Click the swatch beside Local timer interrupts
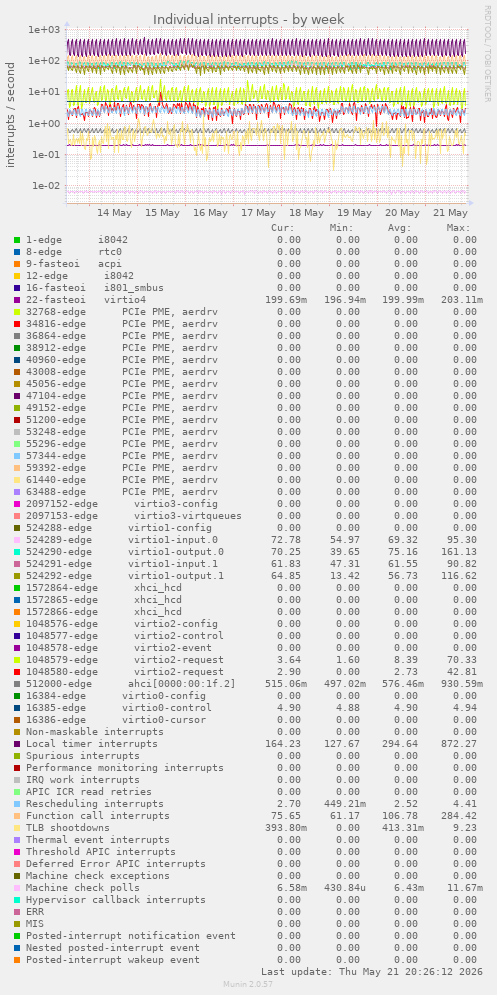This screenshot has width=497, height=995. [17, 744]
